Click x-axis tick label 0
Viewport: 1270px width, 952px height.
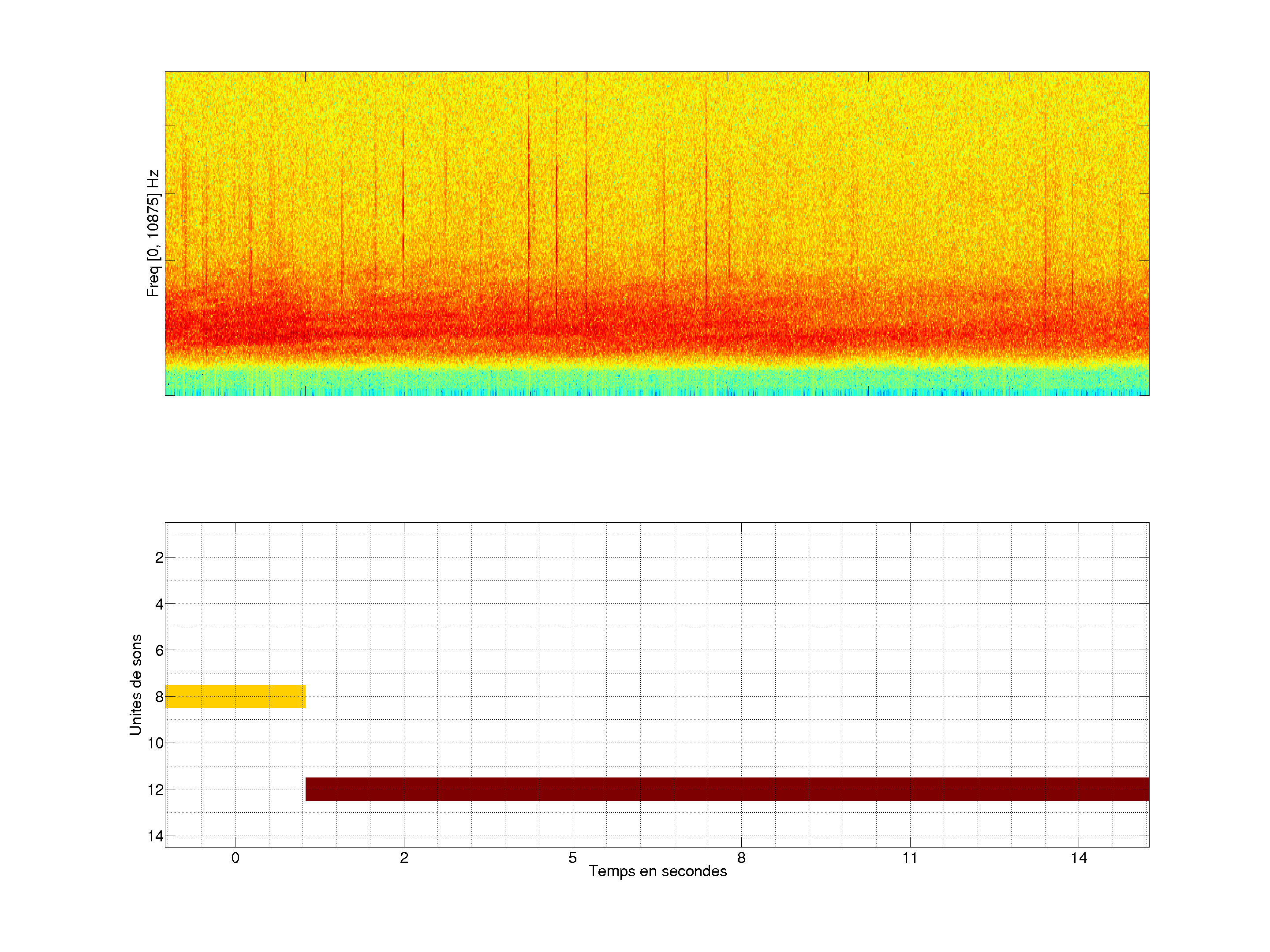[235, 858]
